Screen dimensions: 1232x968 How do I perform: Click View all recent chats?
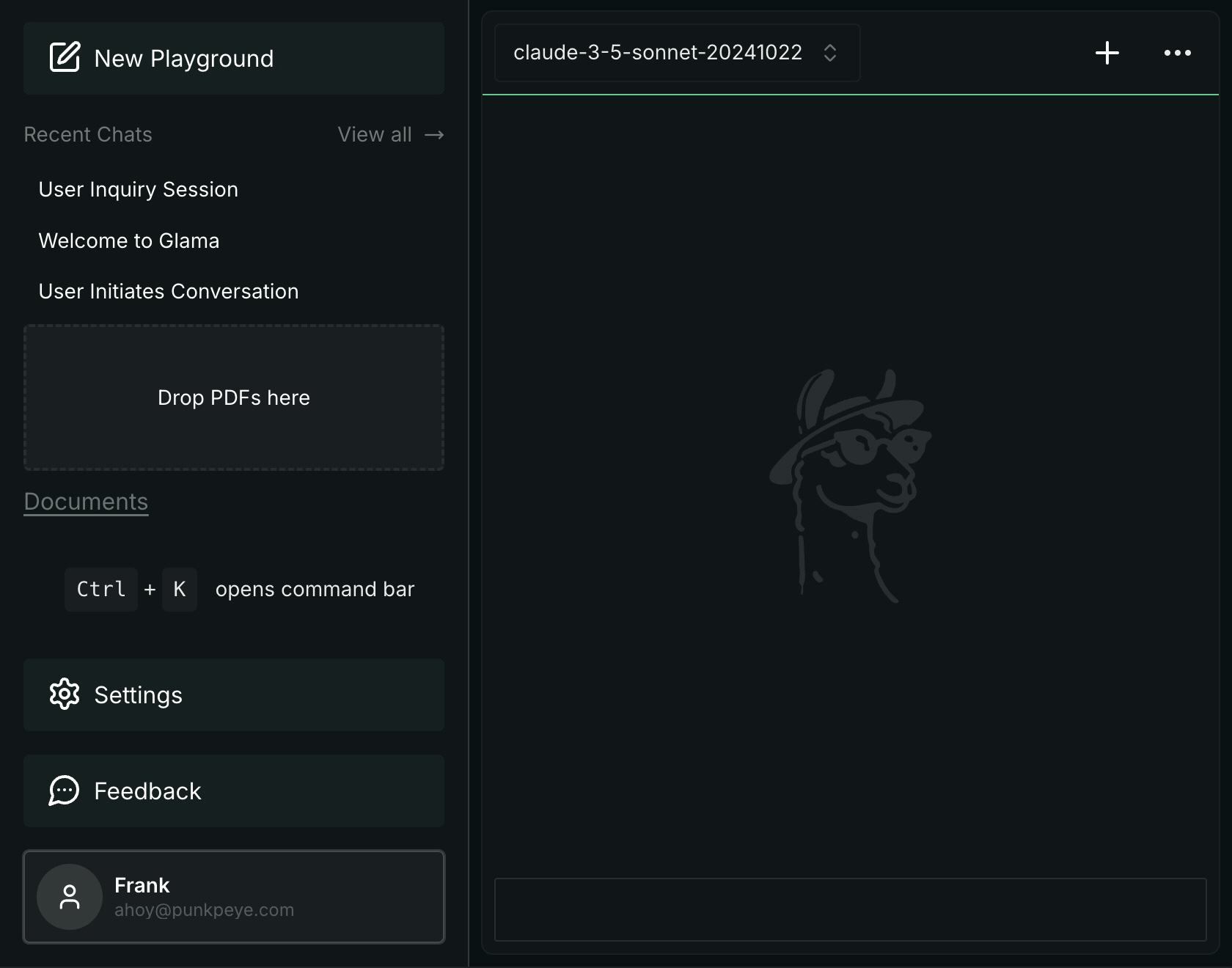pyautogui.click(x=391, y=135)
